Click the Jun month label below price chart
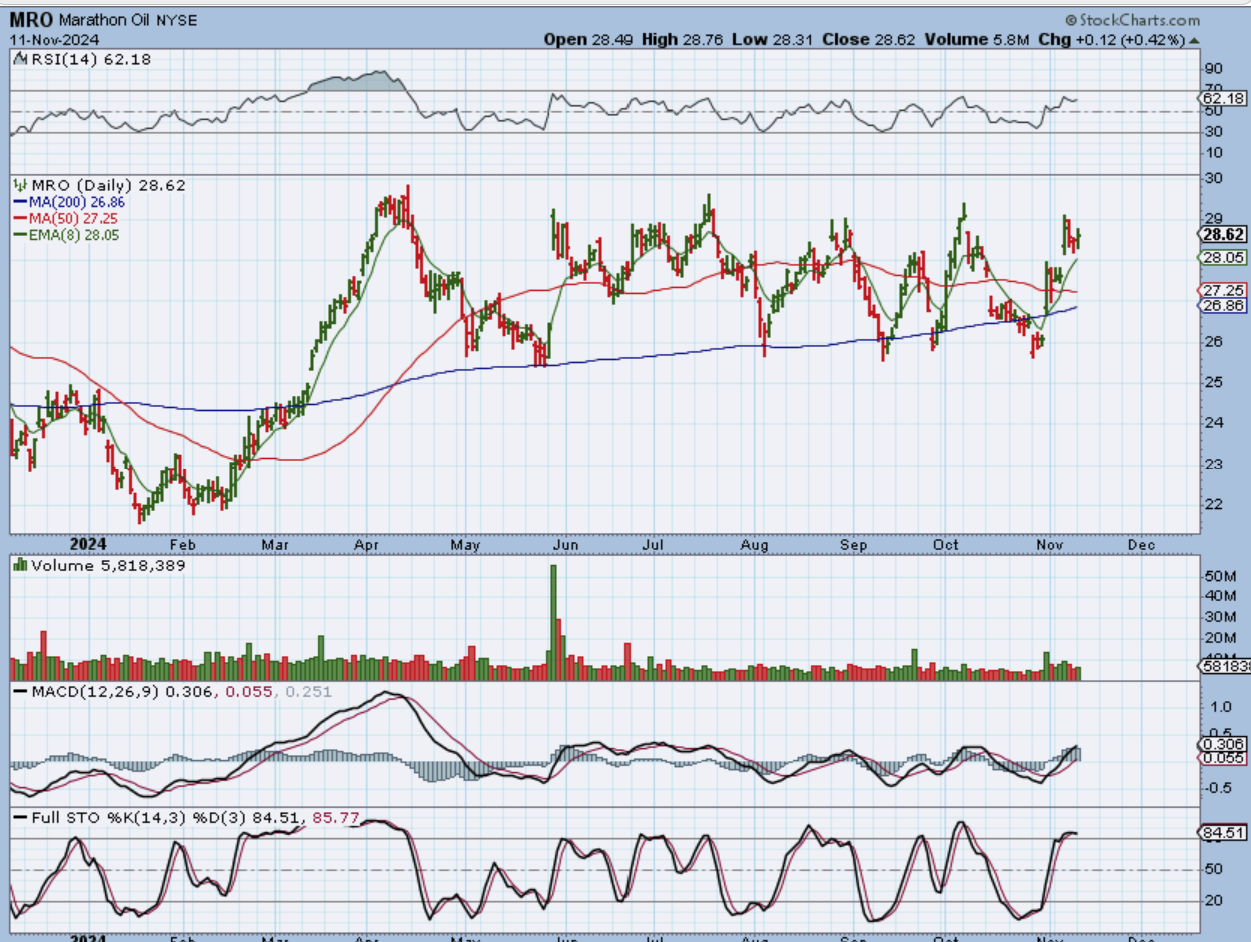The height and width of the screenshot is (942, 1251). click(566, 545)
